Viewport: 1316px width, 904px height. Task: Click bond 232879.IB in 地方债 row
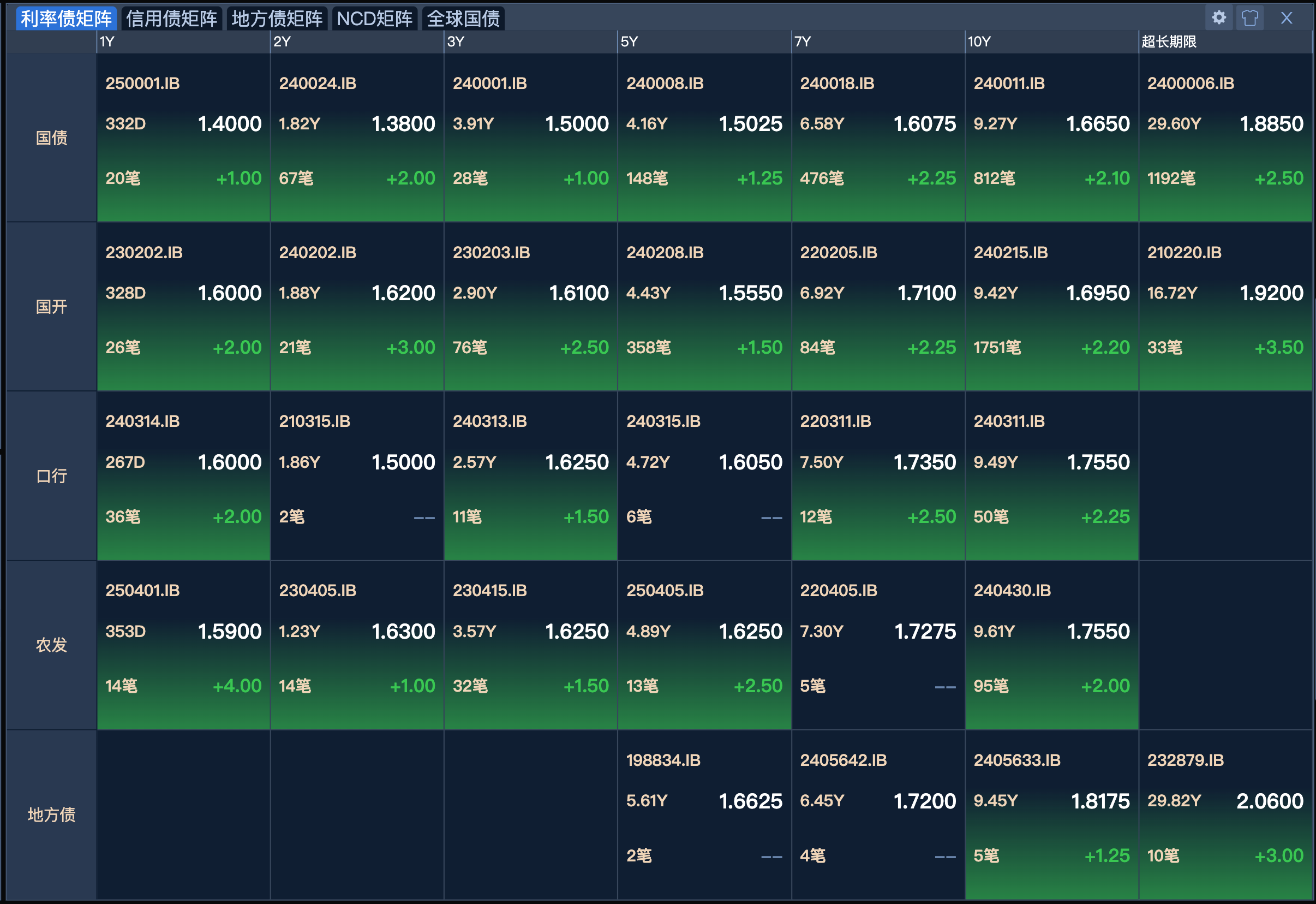tap(1226, 813)
